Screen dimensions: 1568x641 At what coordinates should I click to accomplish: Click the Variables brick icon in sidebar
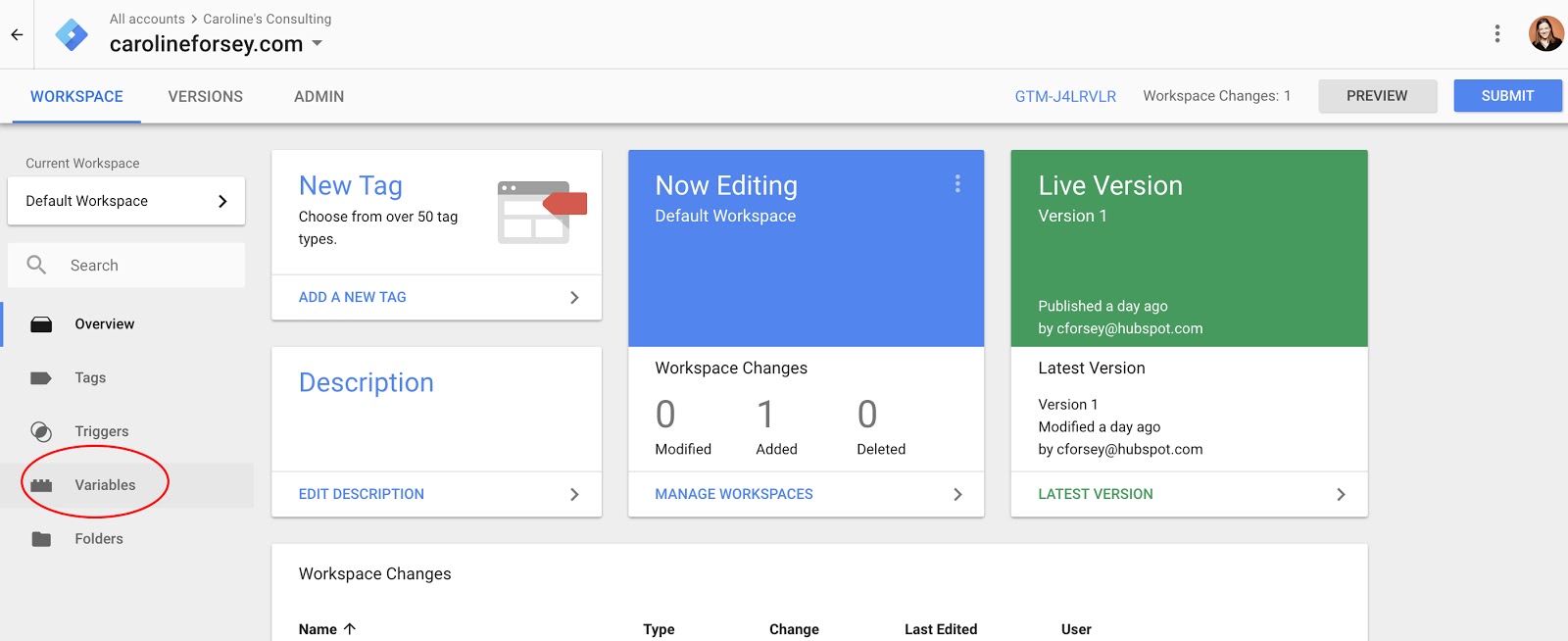coord(41,485)
